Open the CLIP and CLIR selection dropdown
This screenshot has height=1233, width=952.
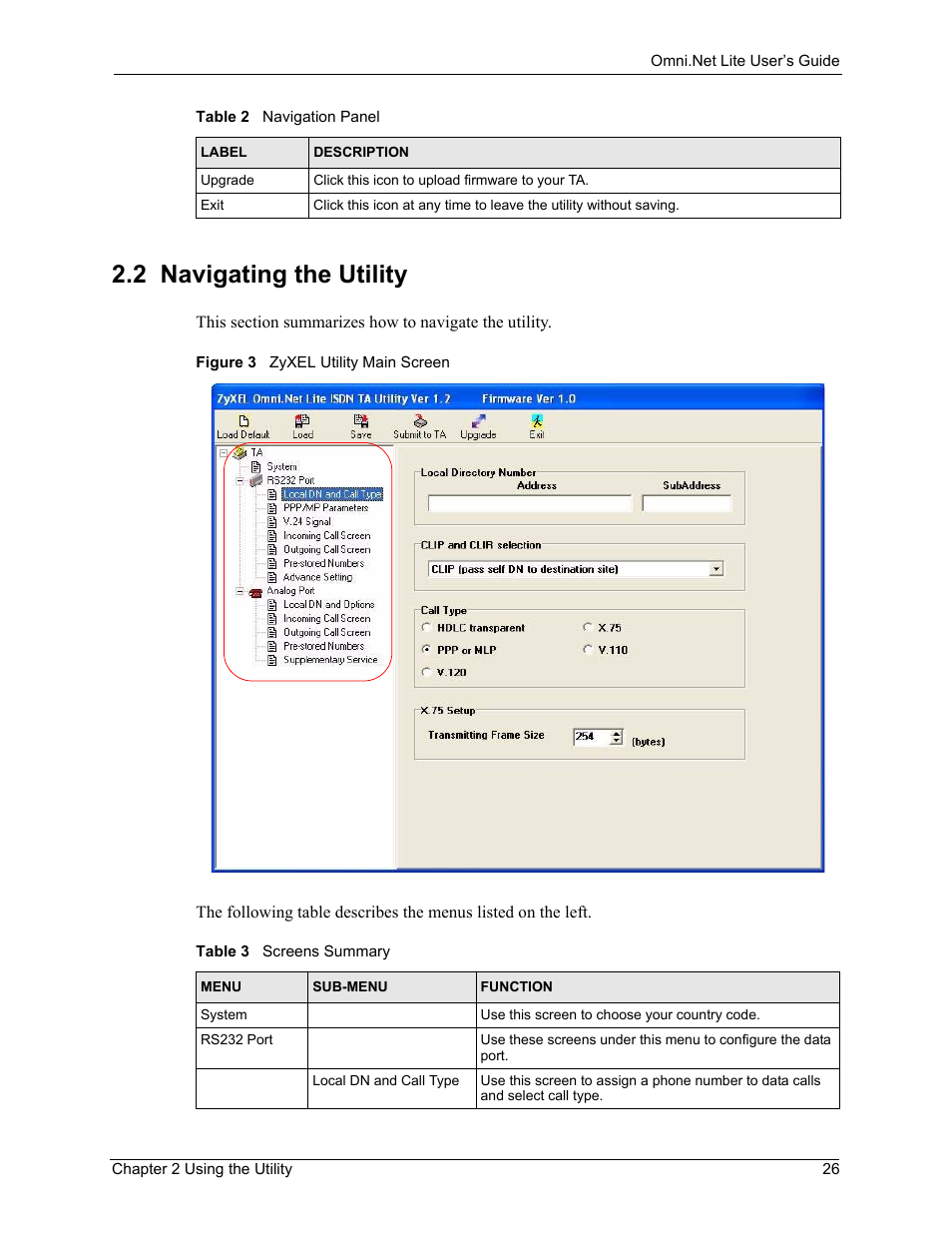tap(716, 569)
